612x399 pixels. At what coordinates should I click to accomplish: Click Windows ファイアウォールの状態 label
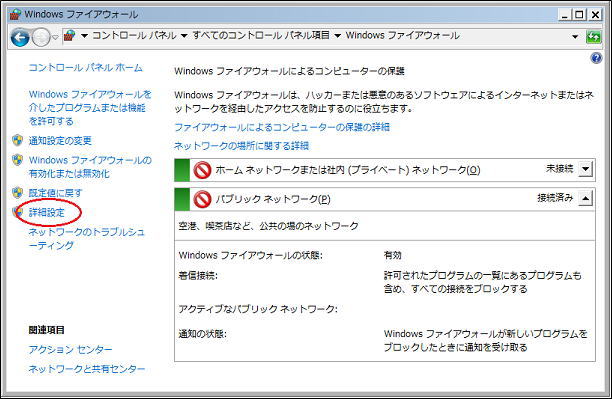(251, 255)
